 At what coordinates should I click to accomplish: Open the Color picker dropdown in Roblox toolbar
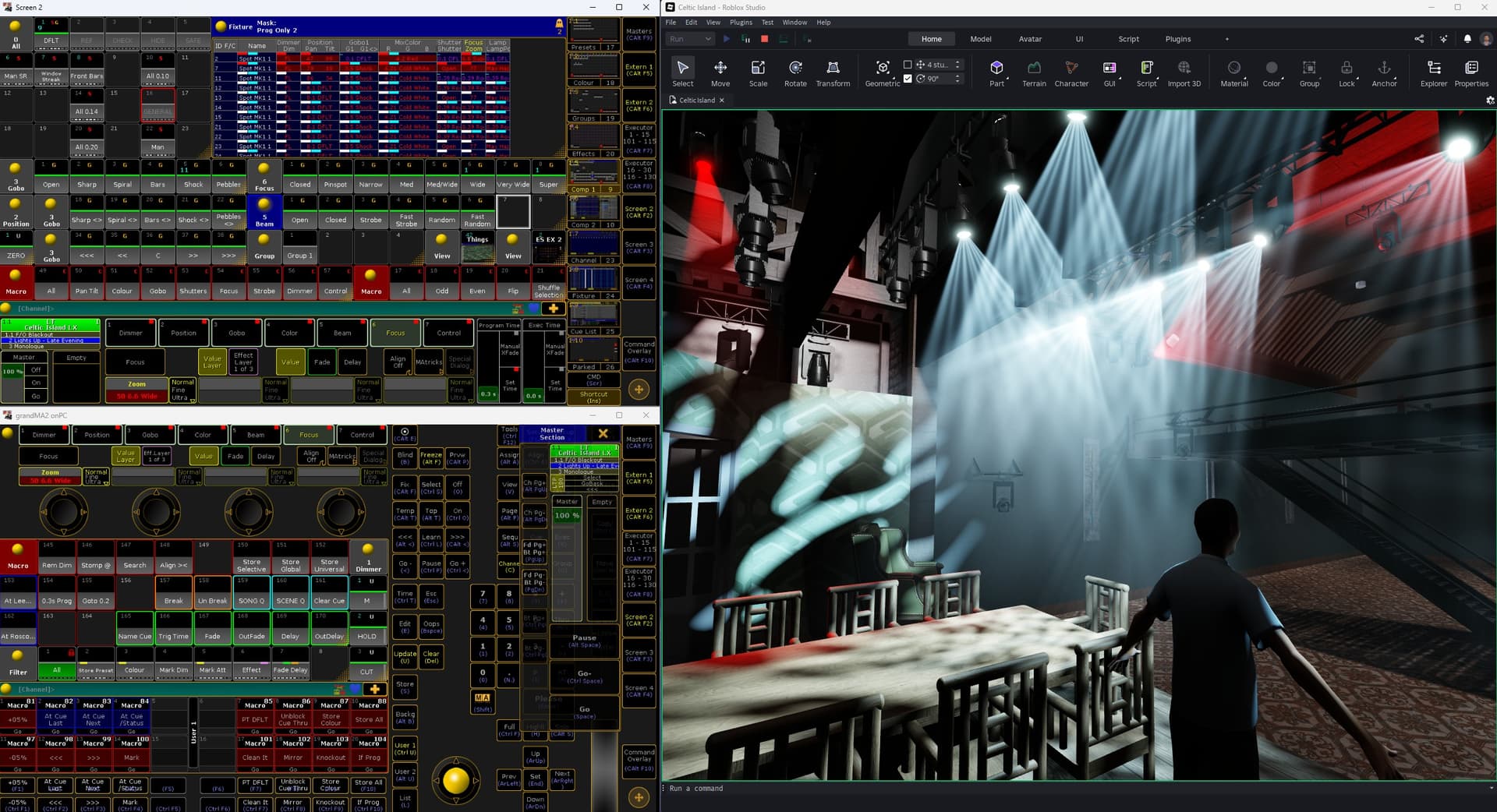point(1271,72)
